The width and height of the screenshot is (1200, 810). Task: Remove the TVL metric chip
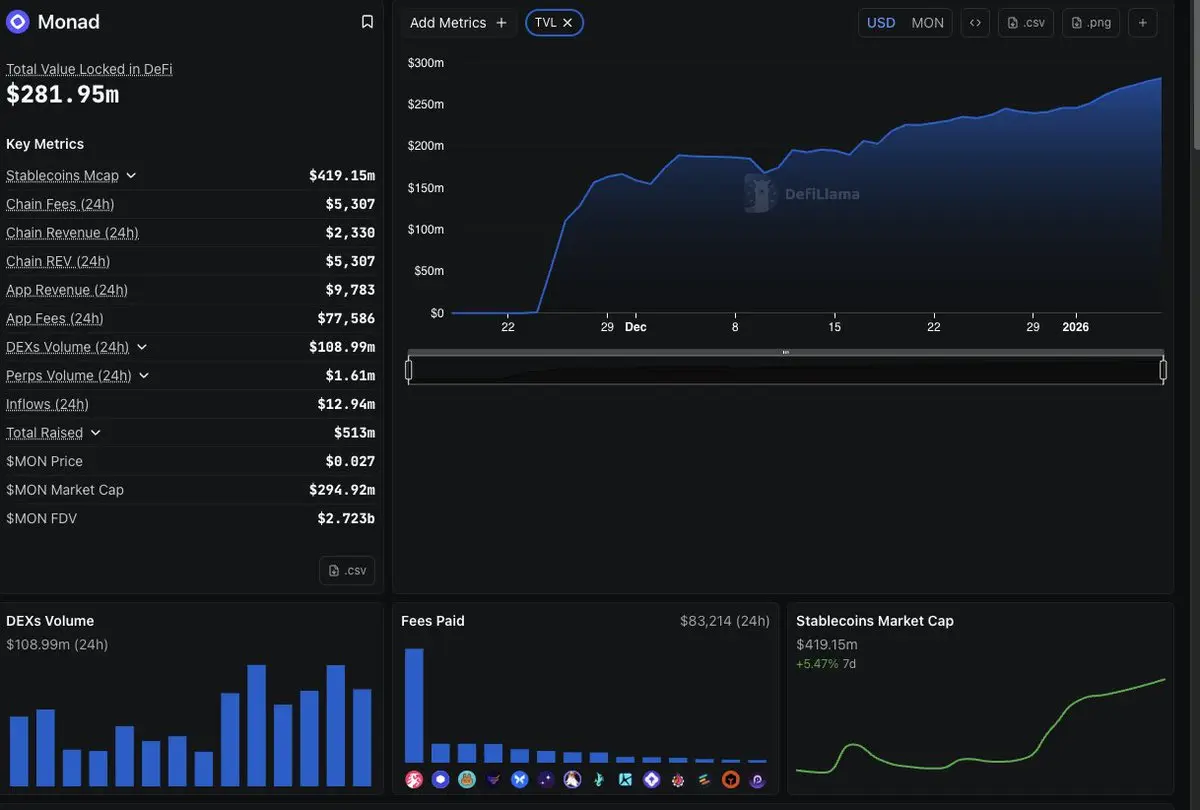[x=568, y=22]
